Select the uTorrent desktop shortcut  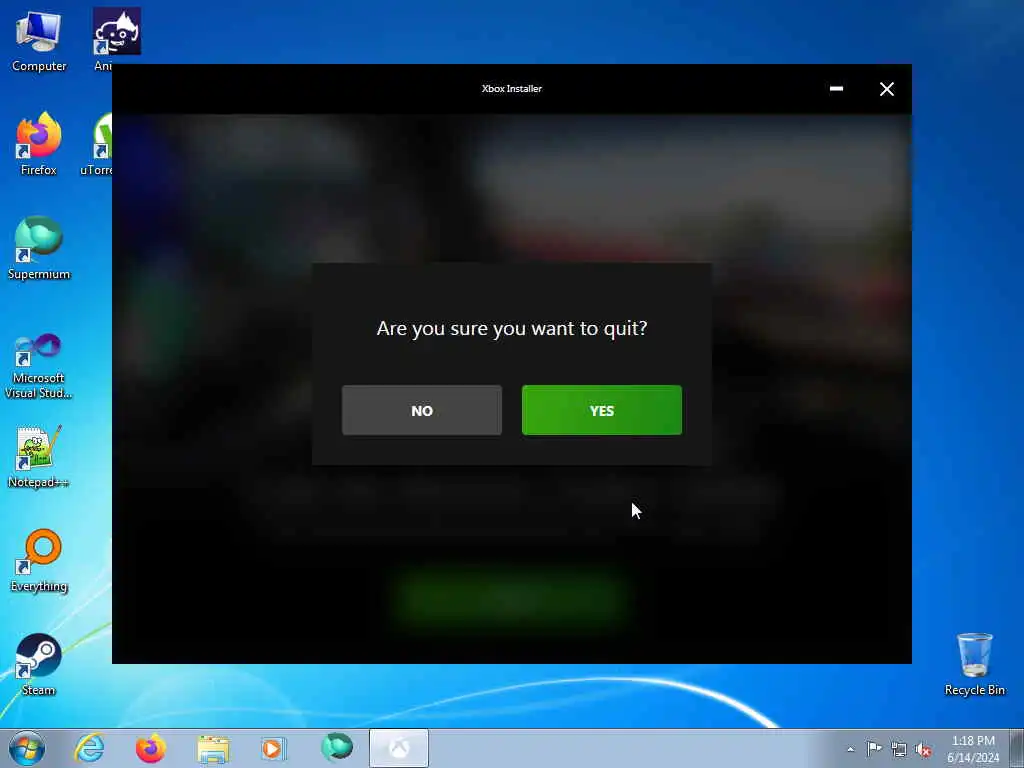(99, 144)
